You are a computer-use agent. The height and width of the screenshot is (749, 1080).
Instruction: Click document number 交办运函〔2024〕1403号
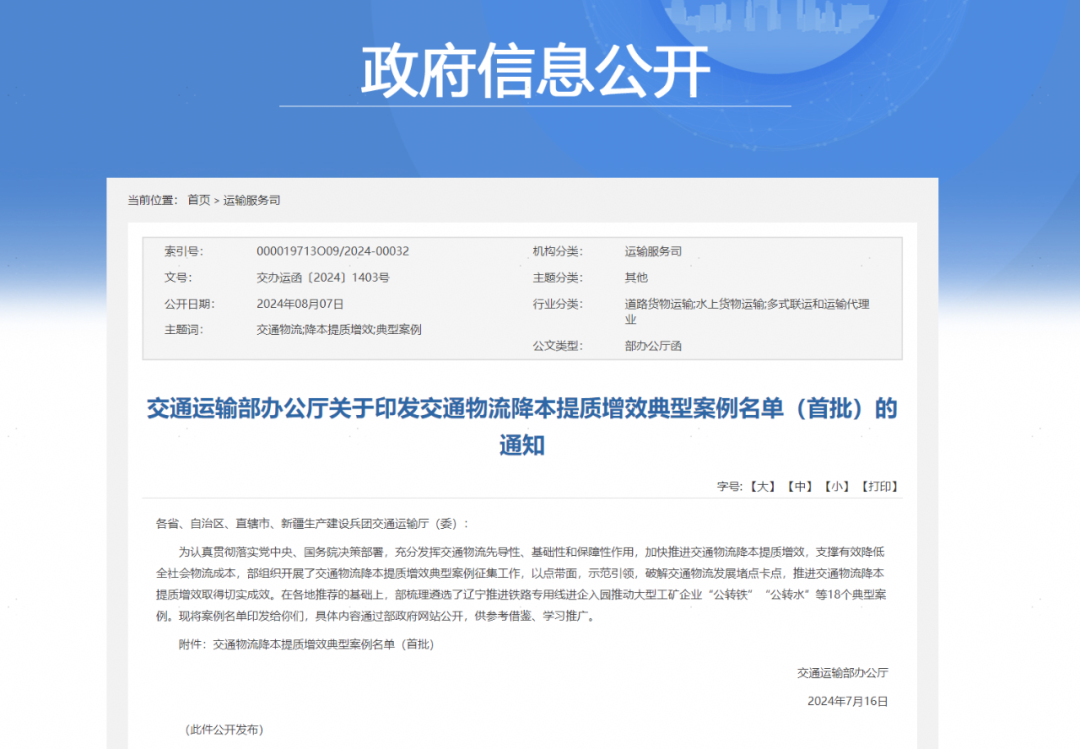tap(323, 278)
